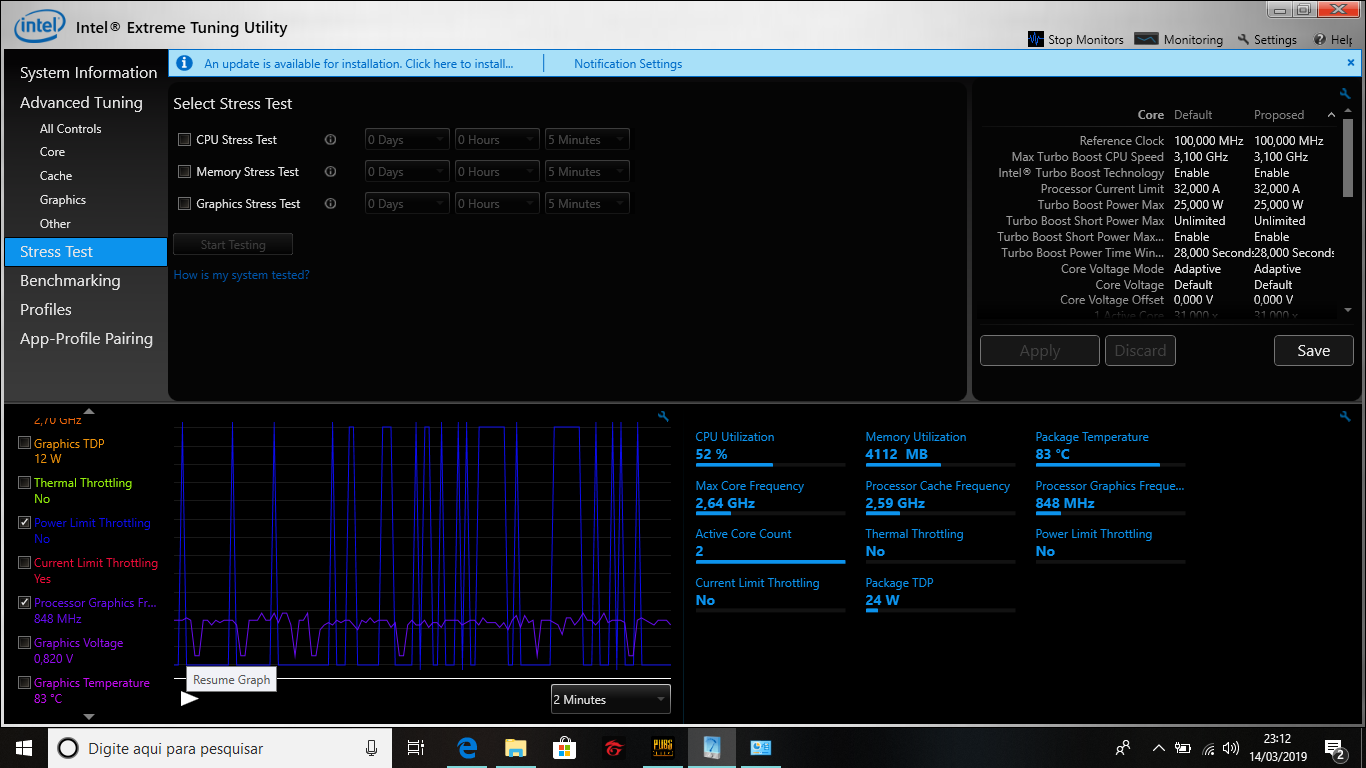Open System Information section

(x=88, y=73)
